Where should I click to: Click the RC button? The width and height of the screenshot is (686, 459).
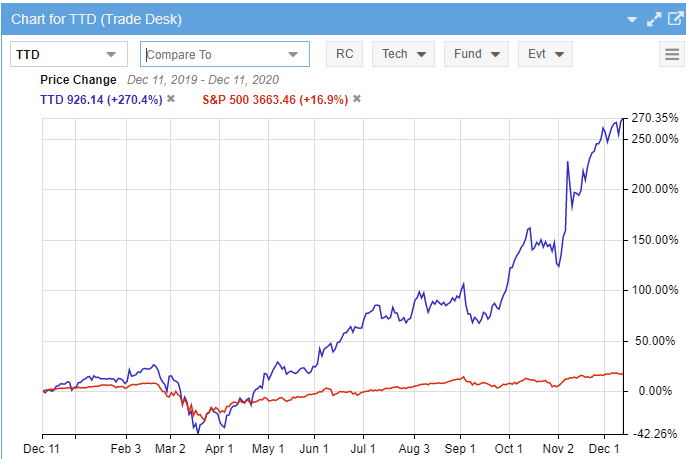click(344, 54)
